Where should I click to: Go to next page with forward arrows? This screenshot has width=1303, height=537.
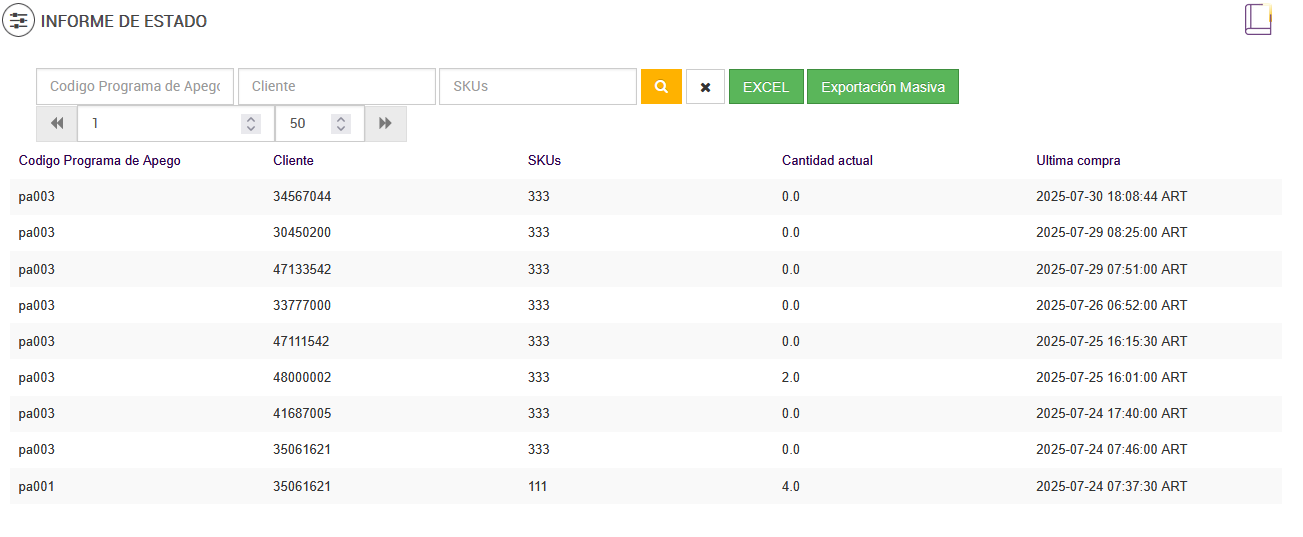tap(385, 123)
